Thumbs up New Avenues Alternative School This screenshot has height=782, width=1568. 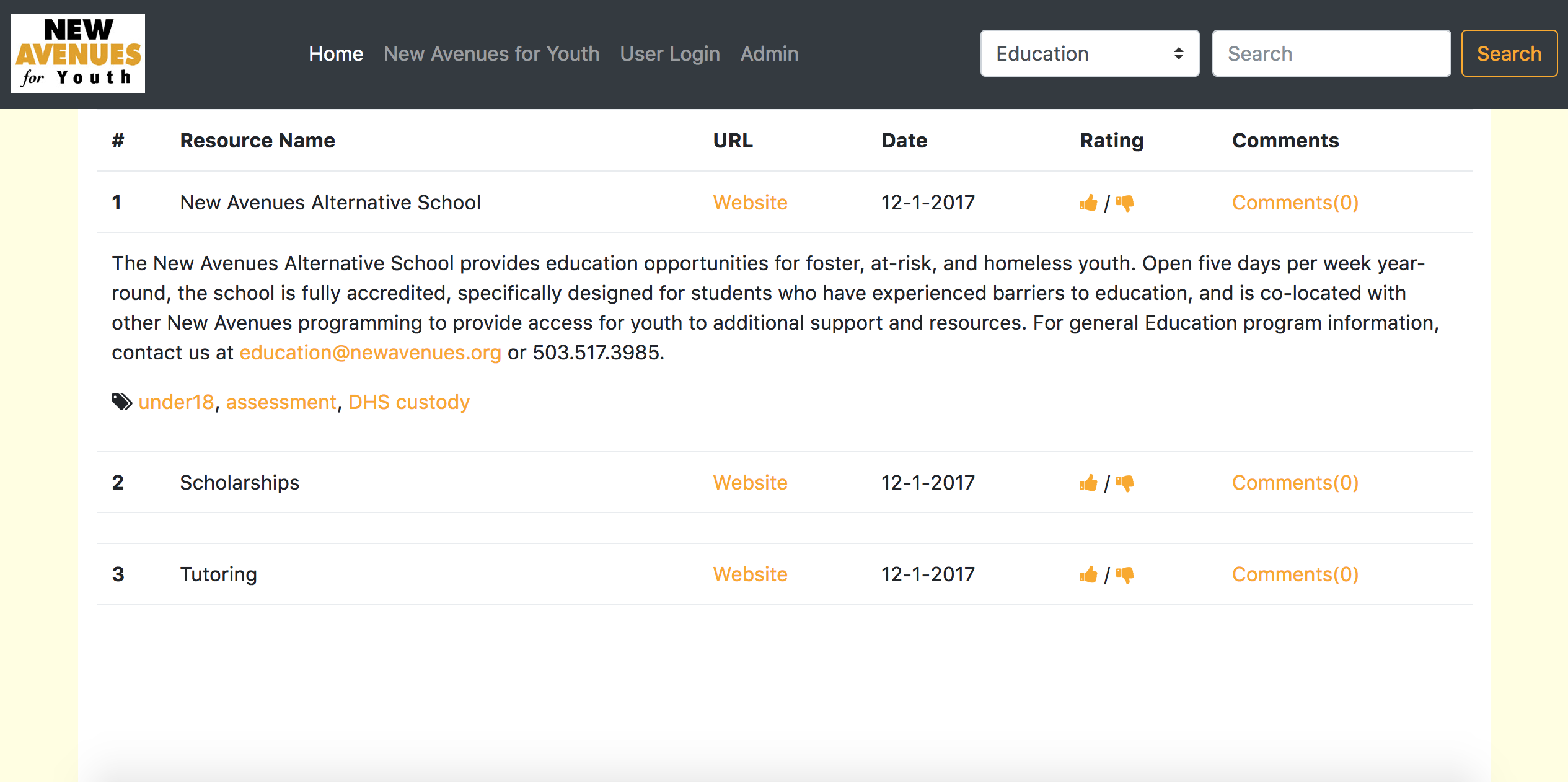1088,203
